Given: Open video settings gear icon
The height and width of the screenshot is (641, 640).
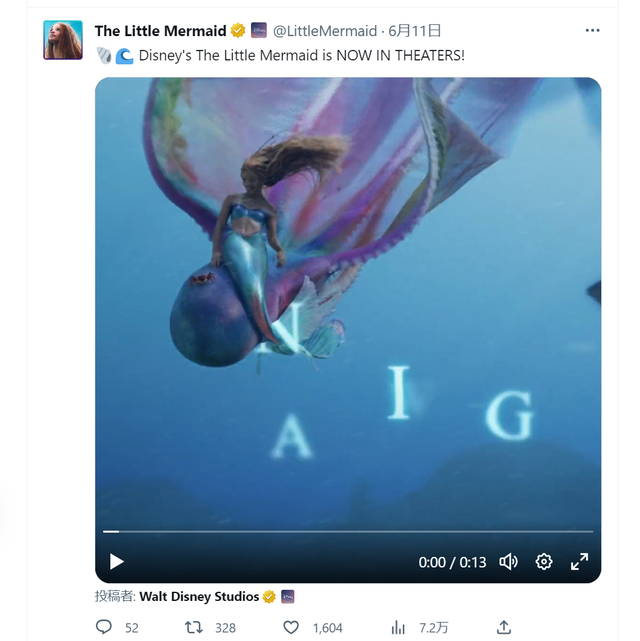Looking at the screenshot, I should pos(544,562).
